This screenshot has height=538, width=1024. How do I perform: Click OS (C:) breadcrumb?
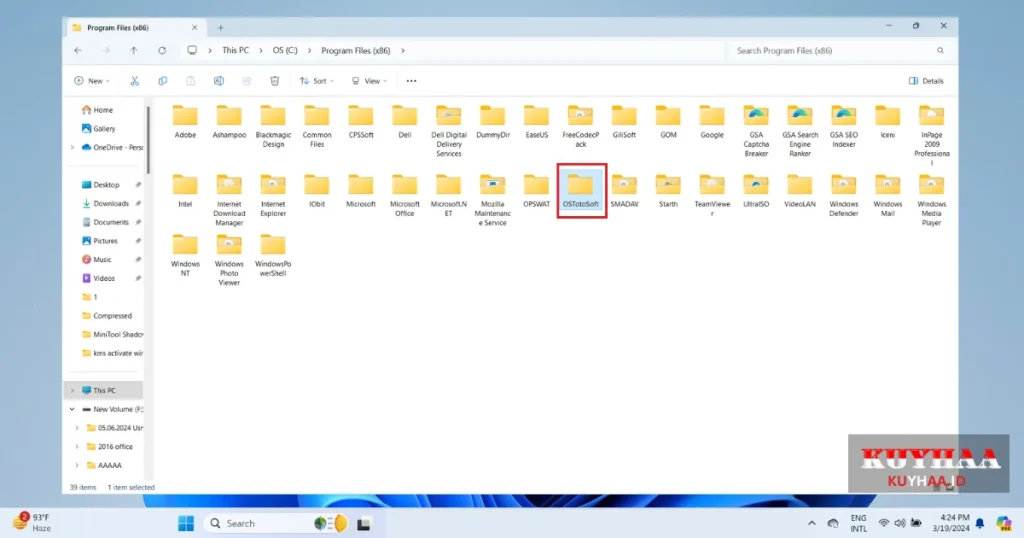coord(285,50)
